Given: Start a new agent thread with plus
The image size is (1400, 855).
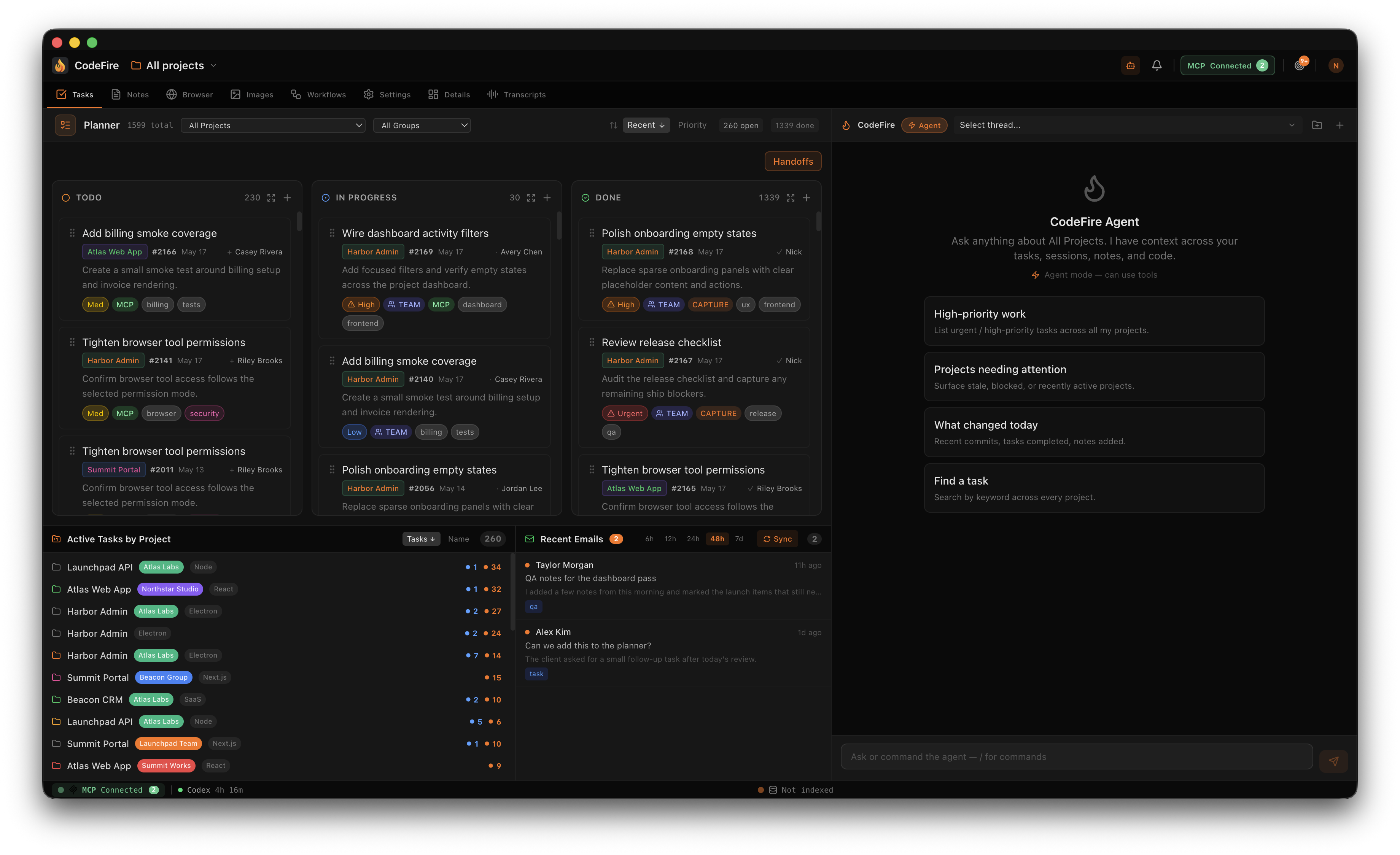Looking at the screenshot, I should [1339, 125].
